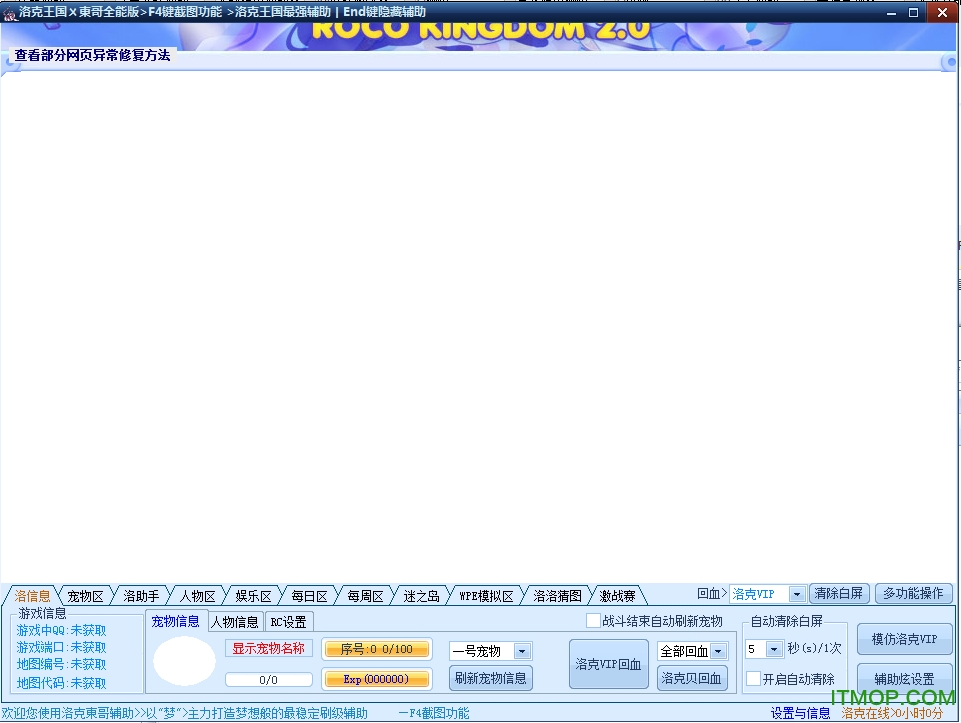
Task: Activate 模仿洛克VIP
Action: pos(904,640)
